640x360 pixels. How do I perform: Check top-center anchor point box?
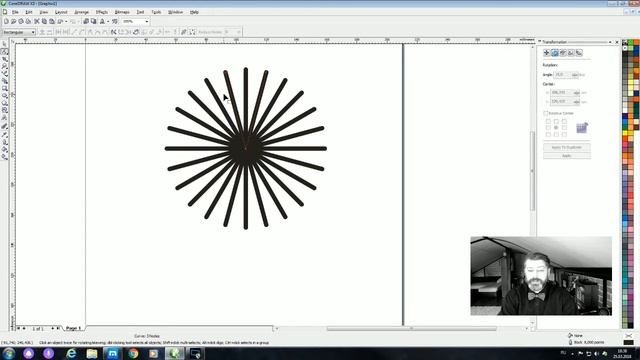[x=556, y=121]
